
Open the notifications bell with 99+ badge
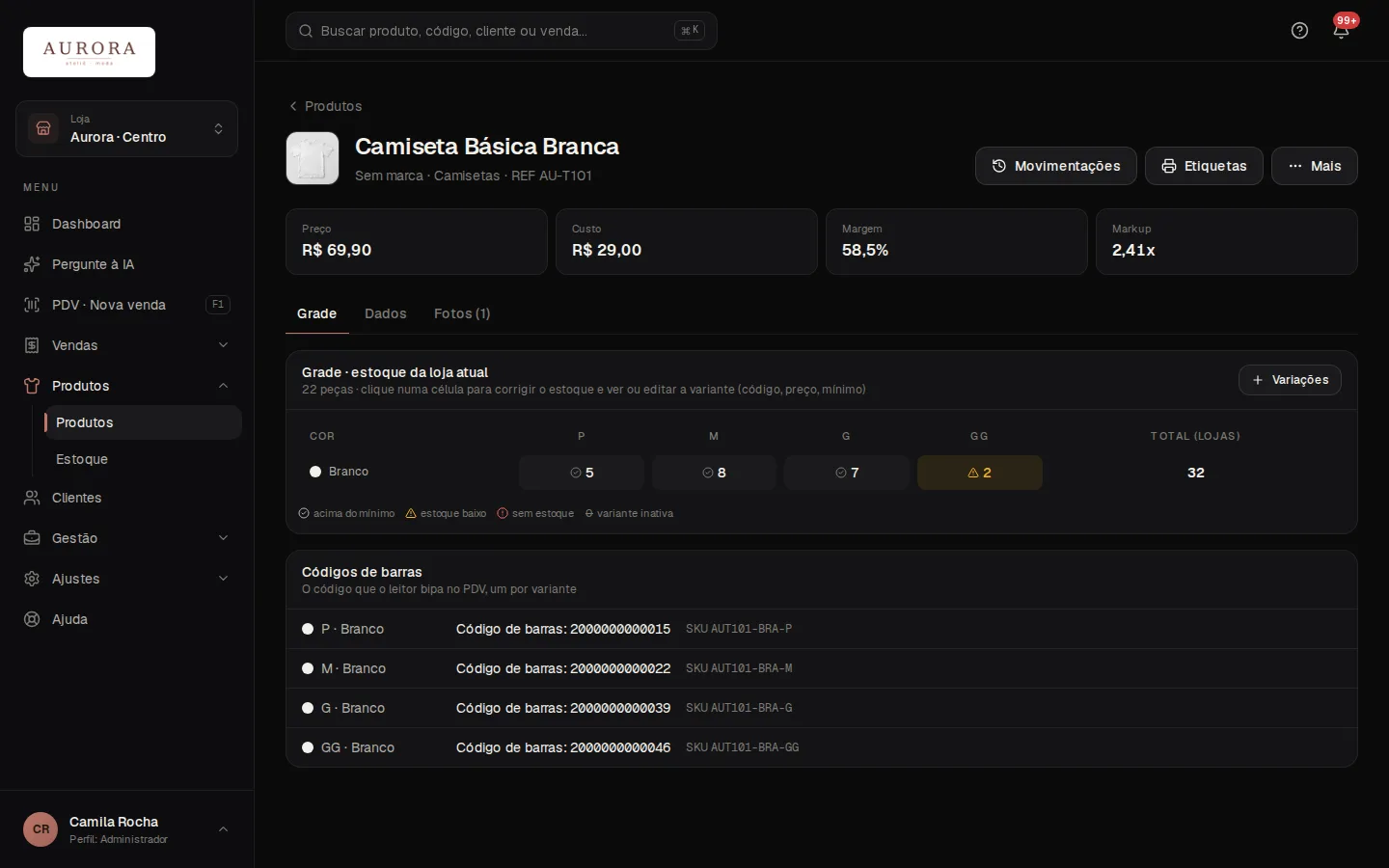click(x=1341, y=31)
